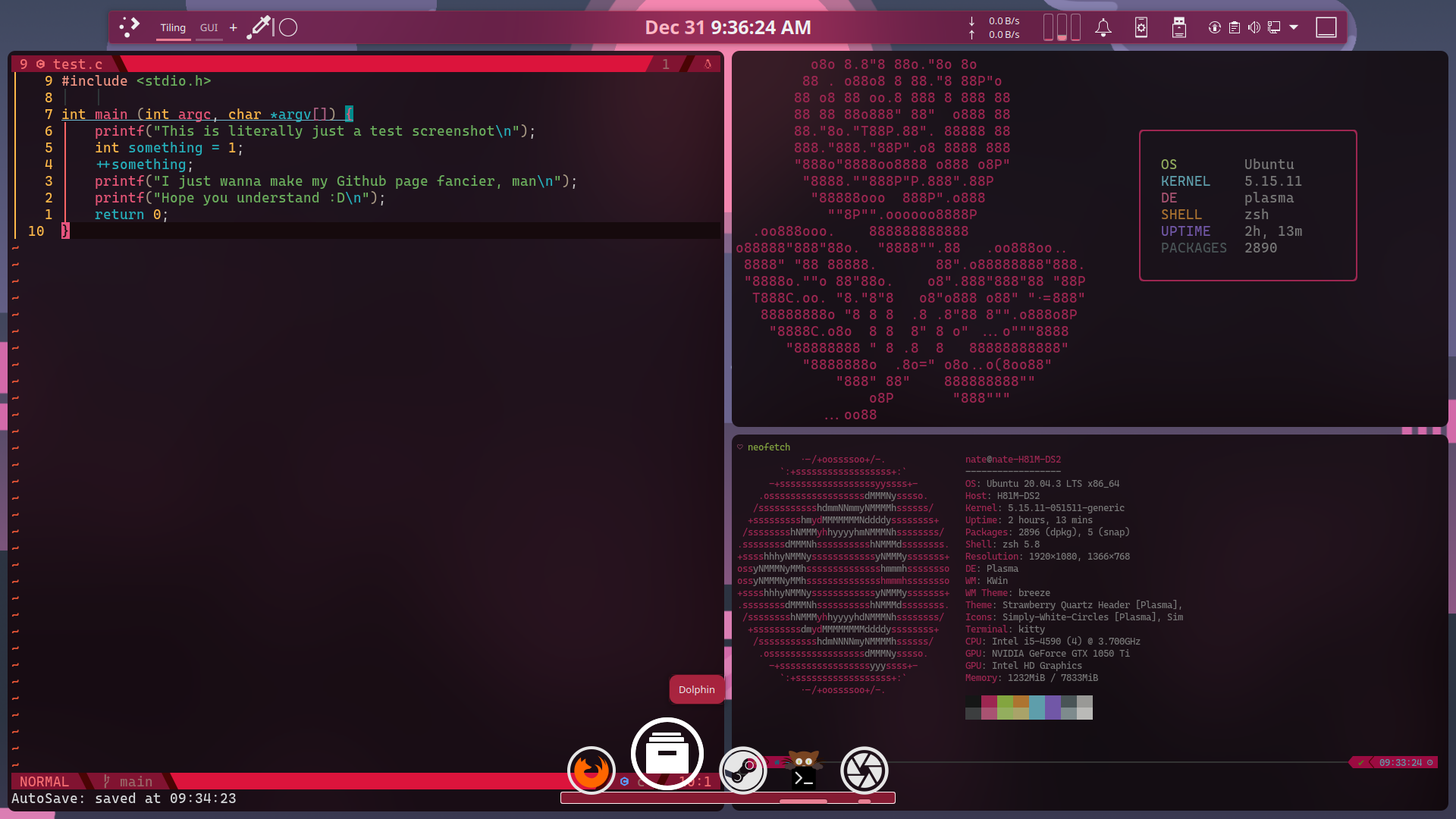The height and width of the screenshot is (819, 1456).
Task: Add a new virtual desktop with plus
Action: click(234, 28)
